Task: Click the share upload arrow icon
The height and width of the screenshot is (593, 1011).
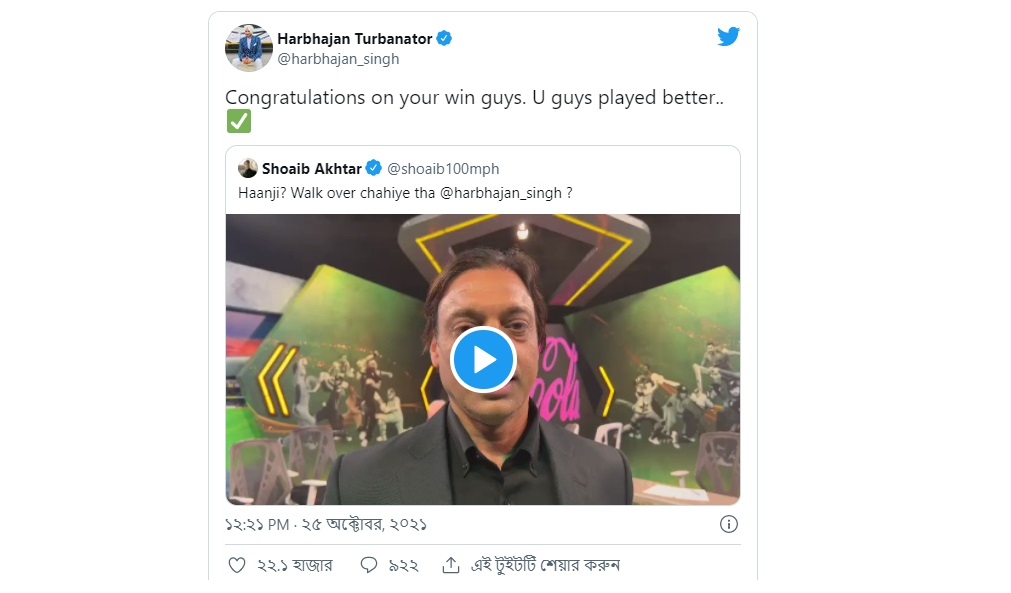Action: tap(451, 565)
